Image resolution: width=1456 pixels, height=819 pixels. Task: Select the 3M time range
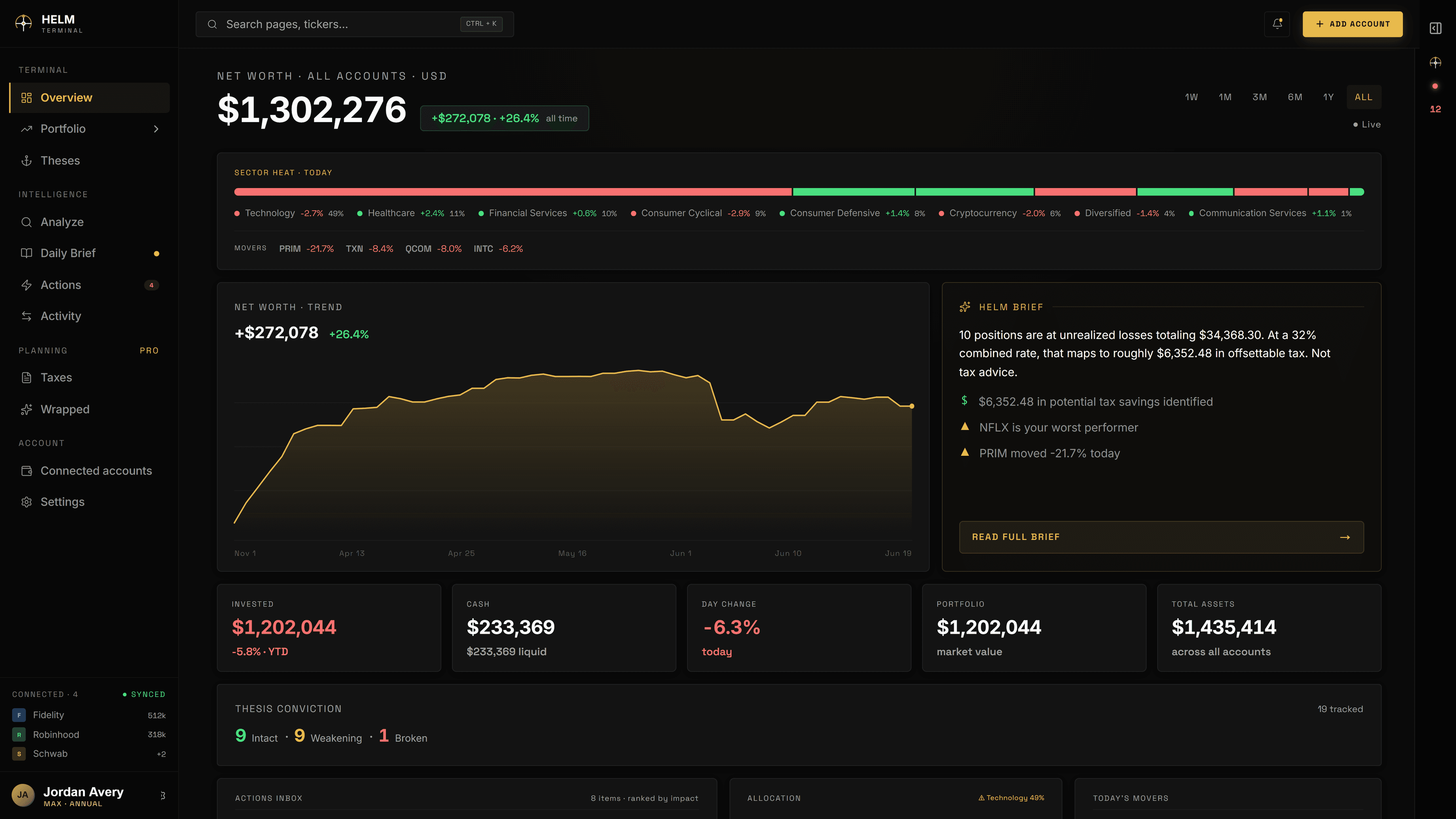tap(1259, 97)
